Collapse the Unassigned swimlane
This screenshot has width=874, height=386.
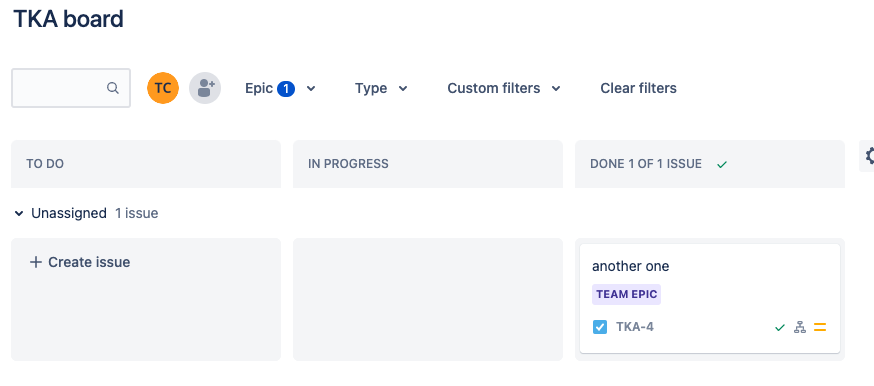click(19, 213)
